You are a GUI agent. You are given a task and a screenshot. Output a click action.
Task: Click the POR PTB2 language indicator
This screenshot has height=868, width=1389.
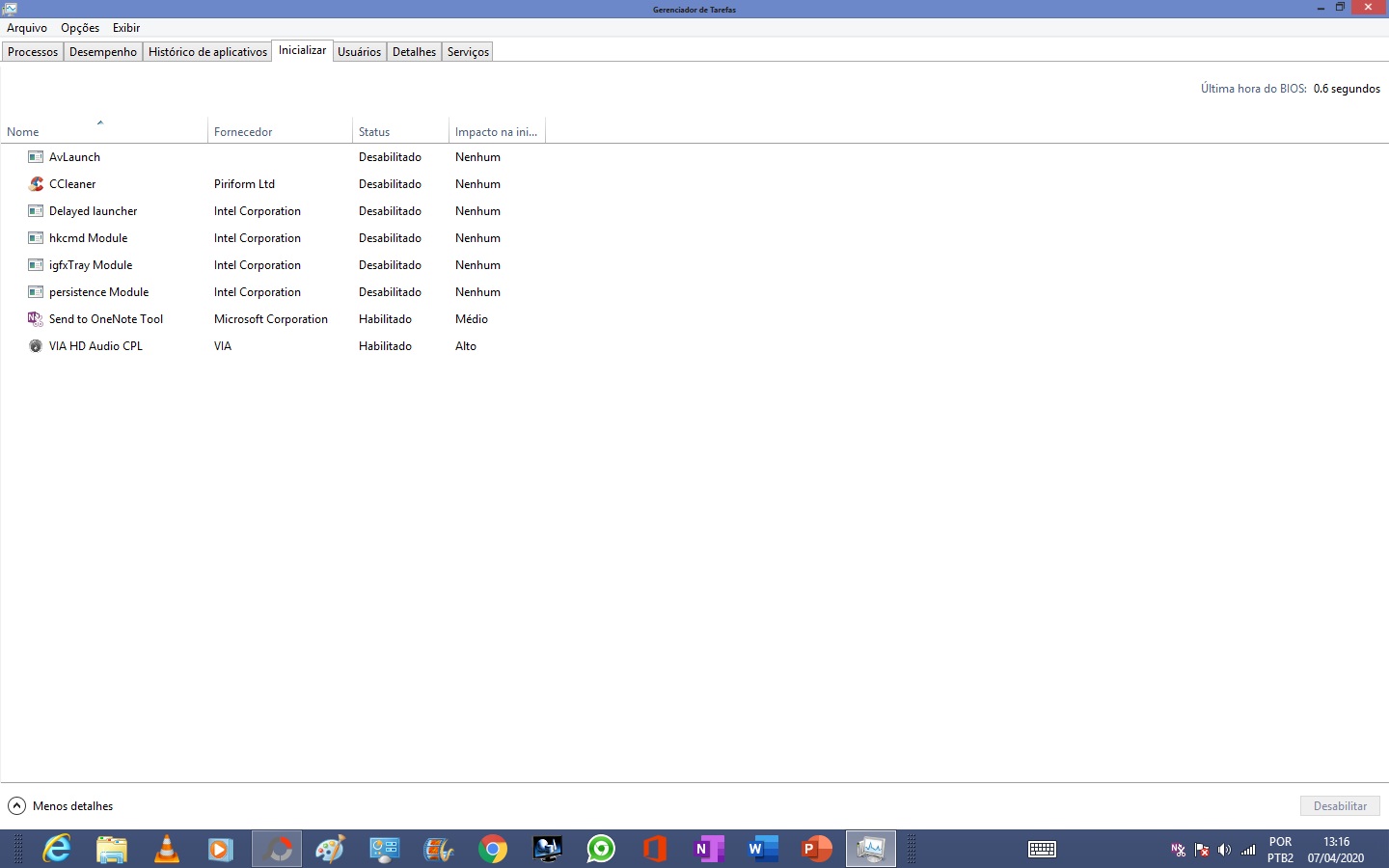pyautogui.click(x=1280, y=850)
